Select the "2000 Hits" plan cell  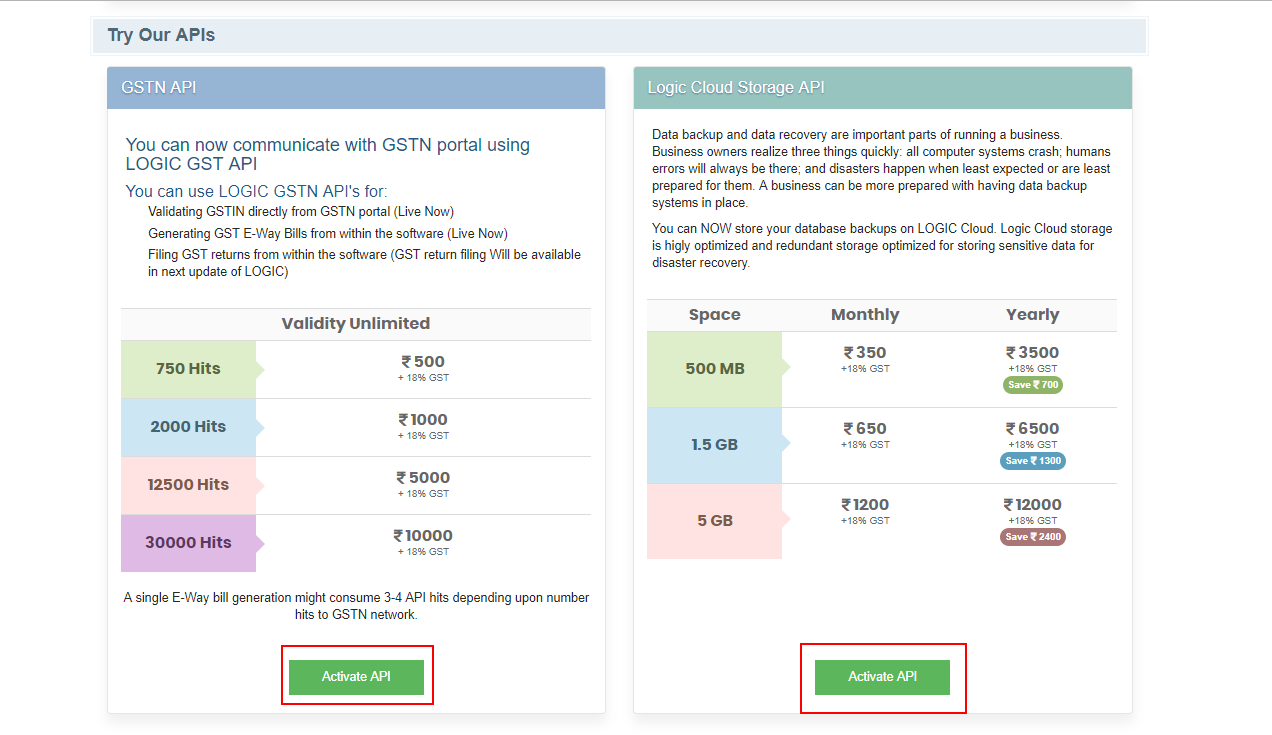[x=188, y=427]
